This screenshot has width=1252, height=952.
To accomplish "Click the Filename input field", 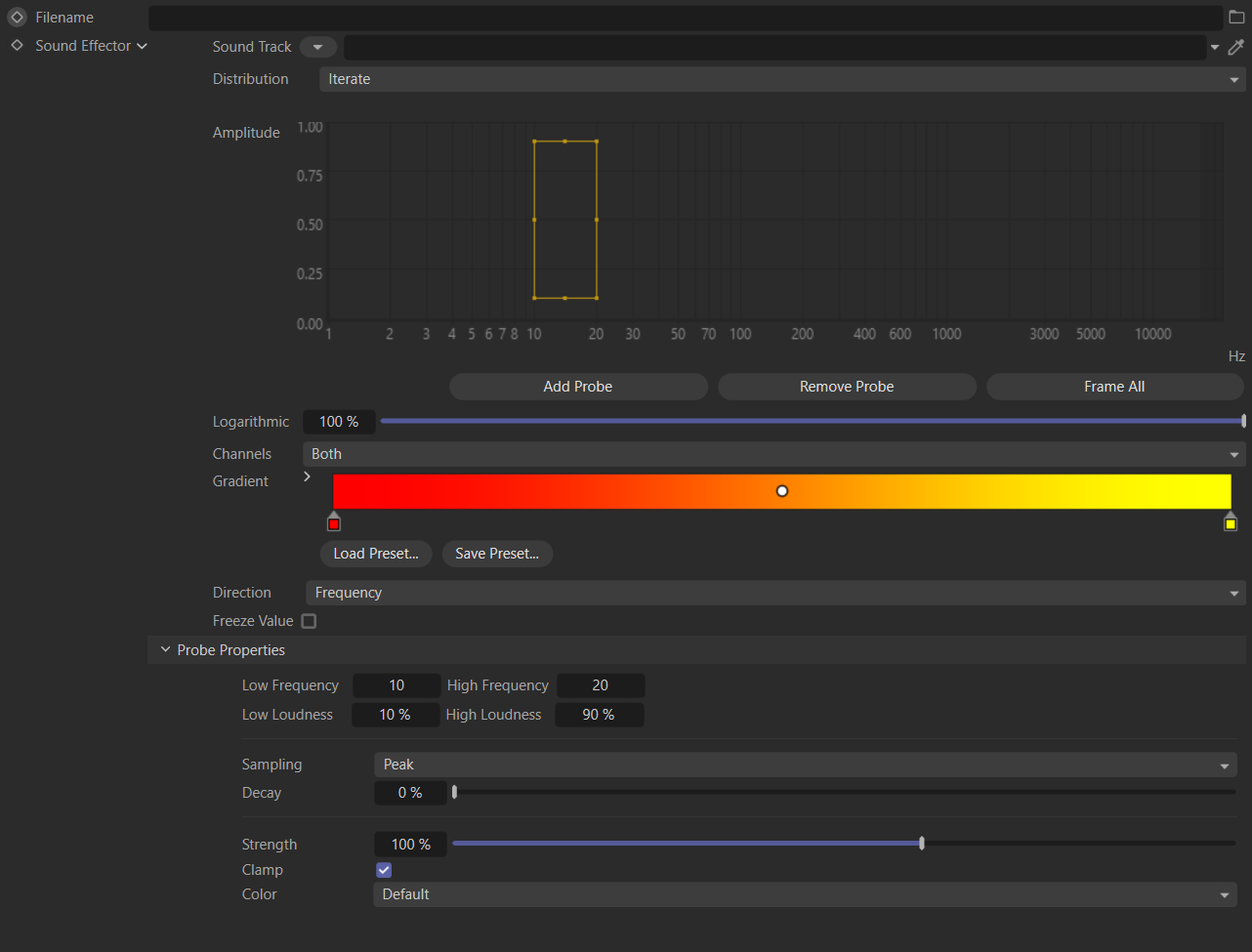I will [686, 18].
